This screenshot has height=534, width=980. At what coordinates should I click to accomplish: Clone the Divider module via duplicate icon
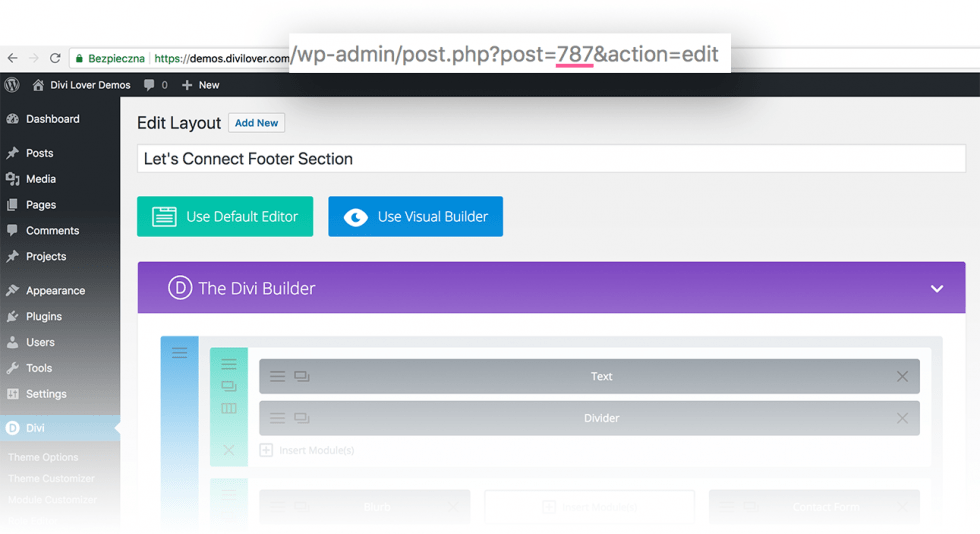click(301, 418)
